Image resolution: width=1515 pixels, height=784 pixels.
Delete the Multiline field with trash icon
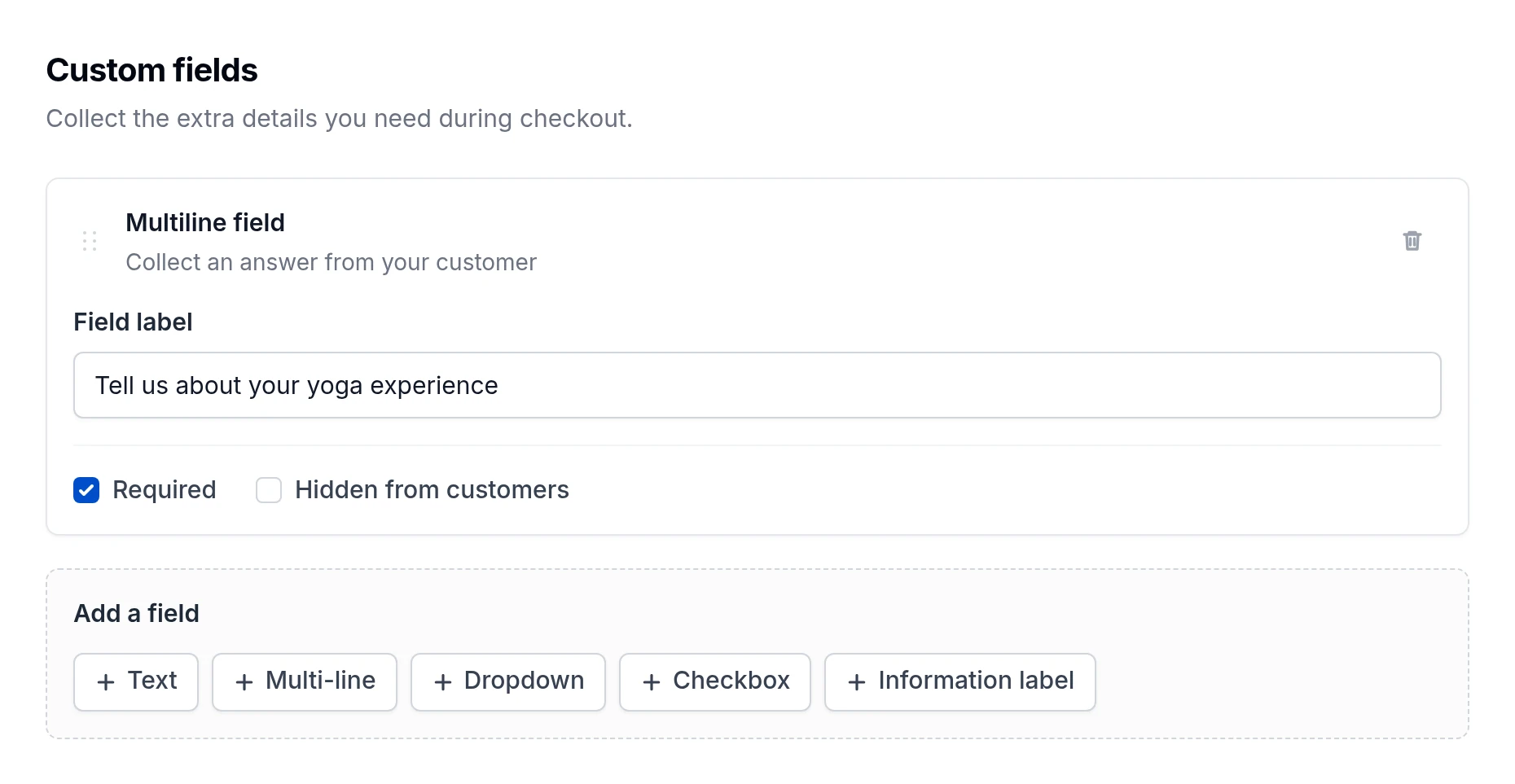[x=1412, y=241]
